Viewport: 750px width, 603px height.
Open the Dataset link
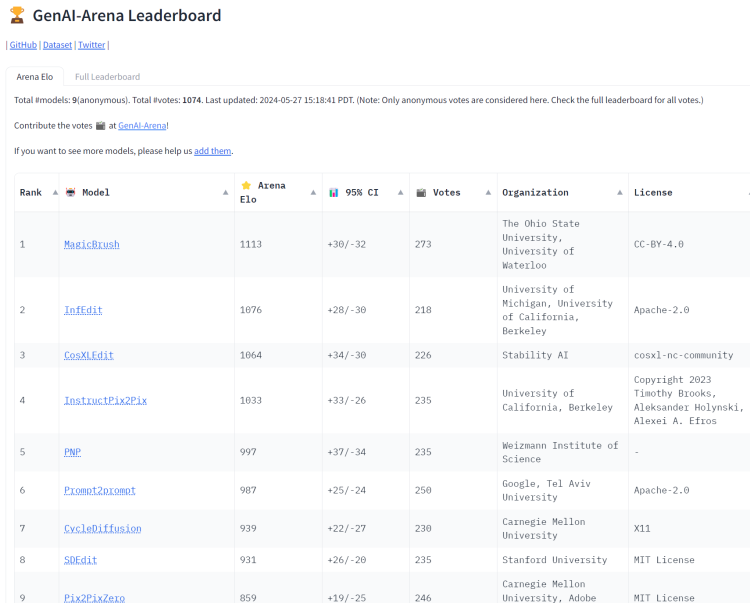pos(57,45)
